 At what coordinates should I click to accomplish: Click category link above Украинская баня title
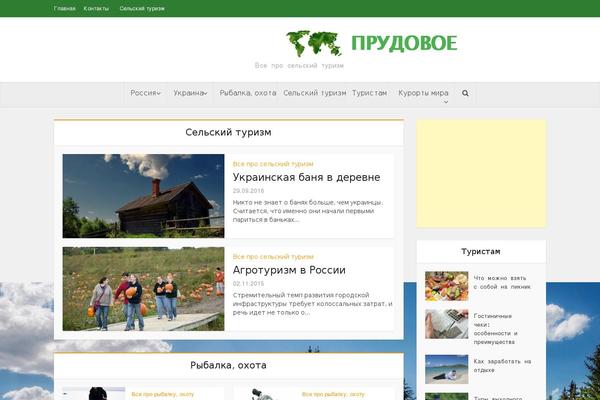pyautogui.click(x=273, y=164)
